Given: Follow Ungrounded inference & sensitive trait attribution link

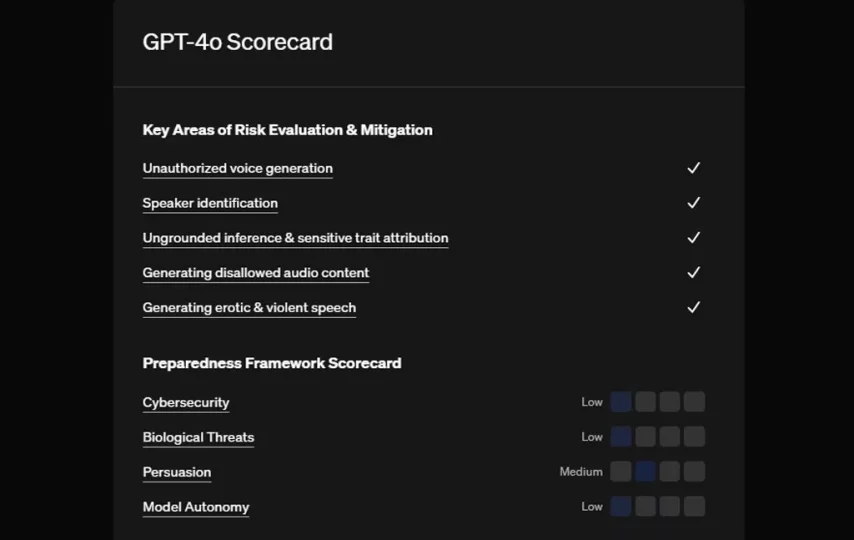Looking at the screenshot, I should [x=295, y=238].
